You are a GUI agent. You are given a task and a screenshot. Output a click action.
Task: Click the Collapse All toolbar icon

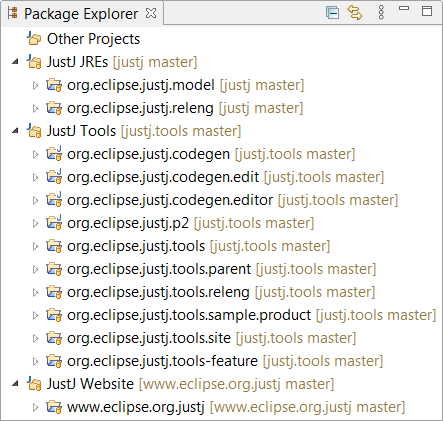(x=332, y=13)
